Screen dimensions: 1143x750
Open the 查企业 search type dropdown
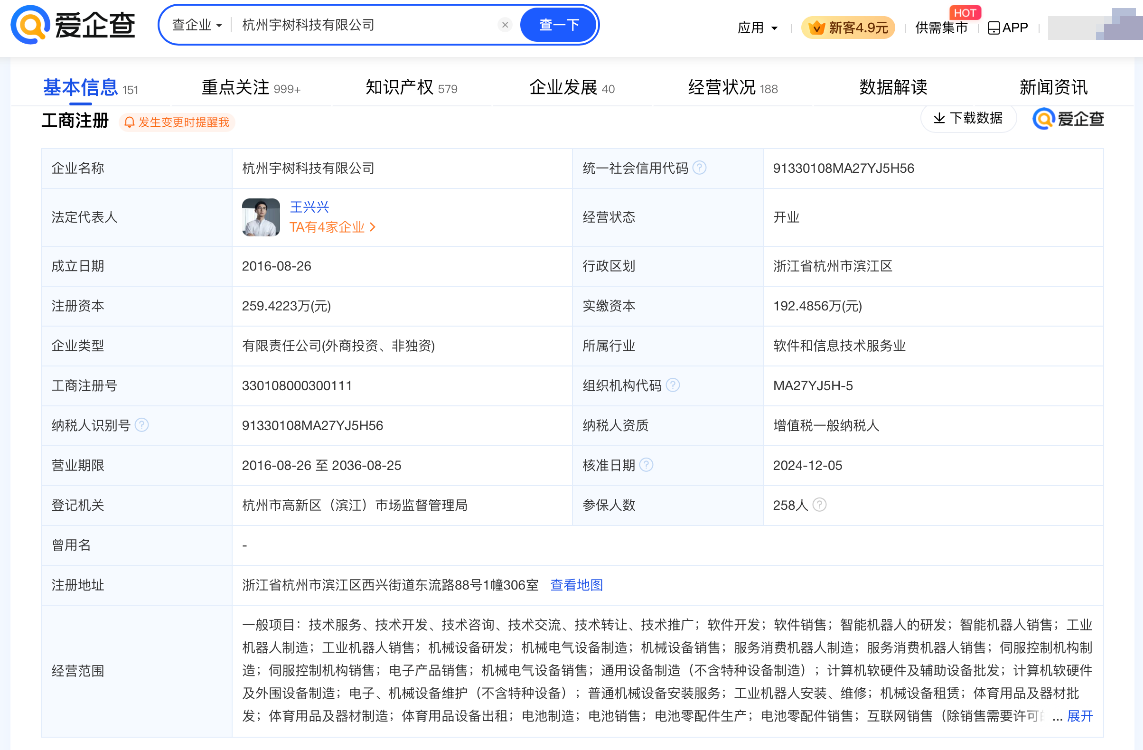(197, 25)
